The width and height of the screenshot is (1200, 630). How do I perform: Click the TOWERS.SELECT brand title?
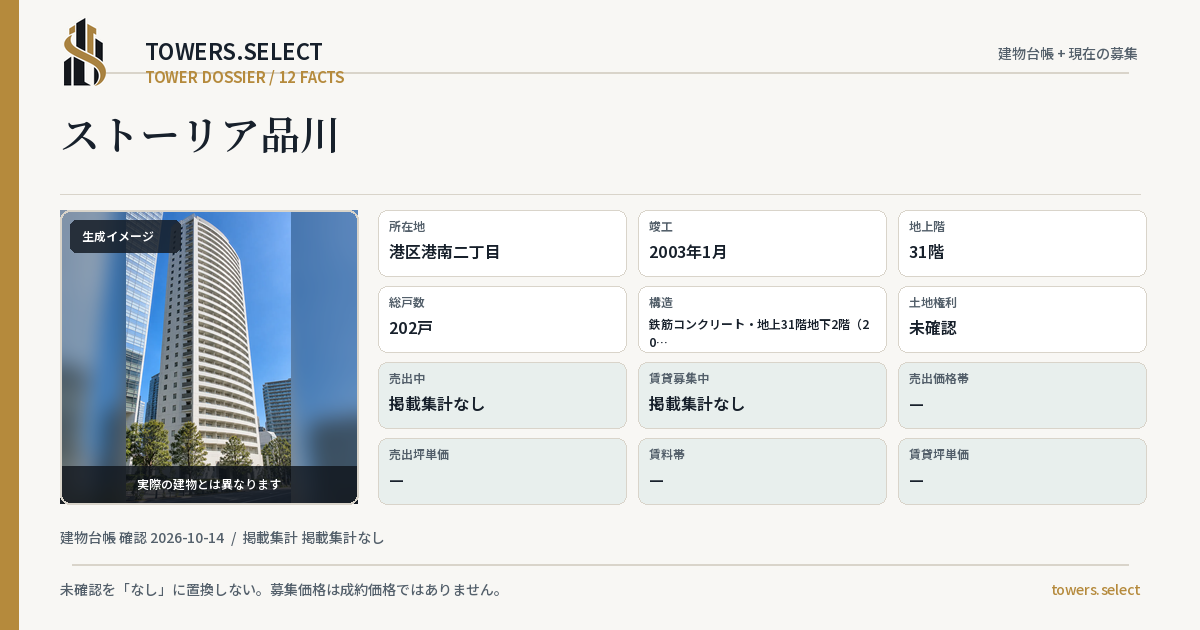pos(234,52)
